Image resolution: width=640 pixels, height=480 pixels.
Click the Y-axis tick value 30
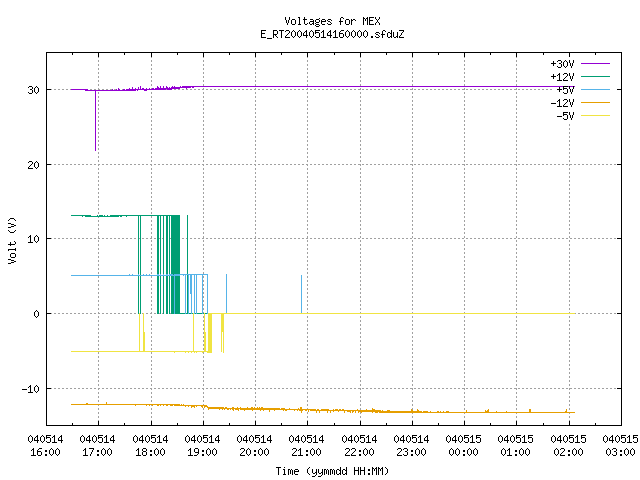33,90
